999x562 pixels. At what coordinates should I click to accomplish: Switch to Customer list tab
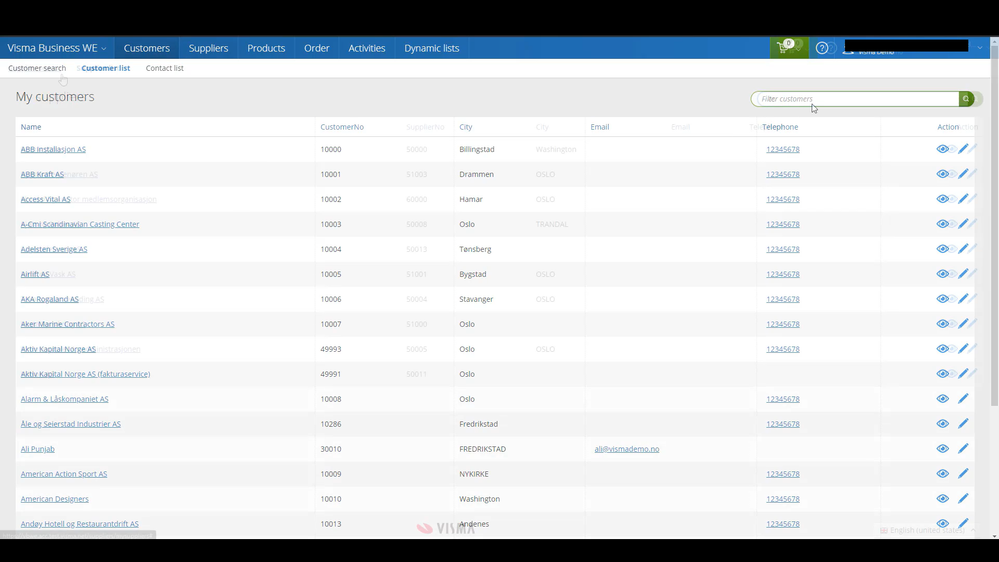pos(106,68)
